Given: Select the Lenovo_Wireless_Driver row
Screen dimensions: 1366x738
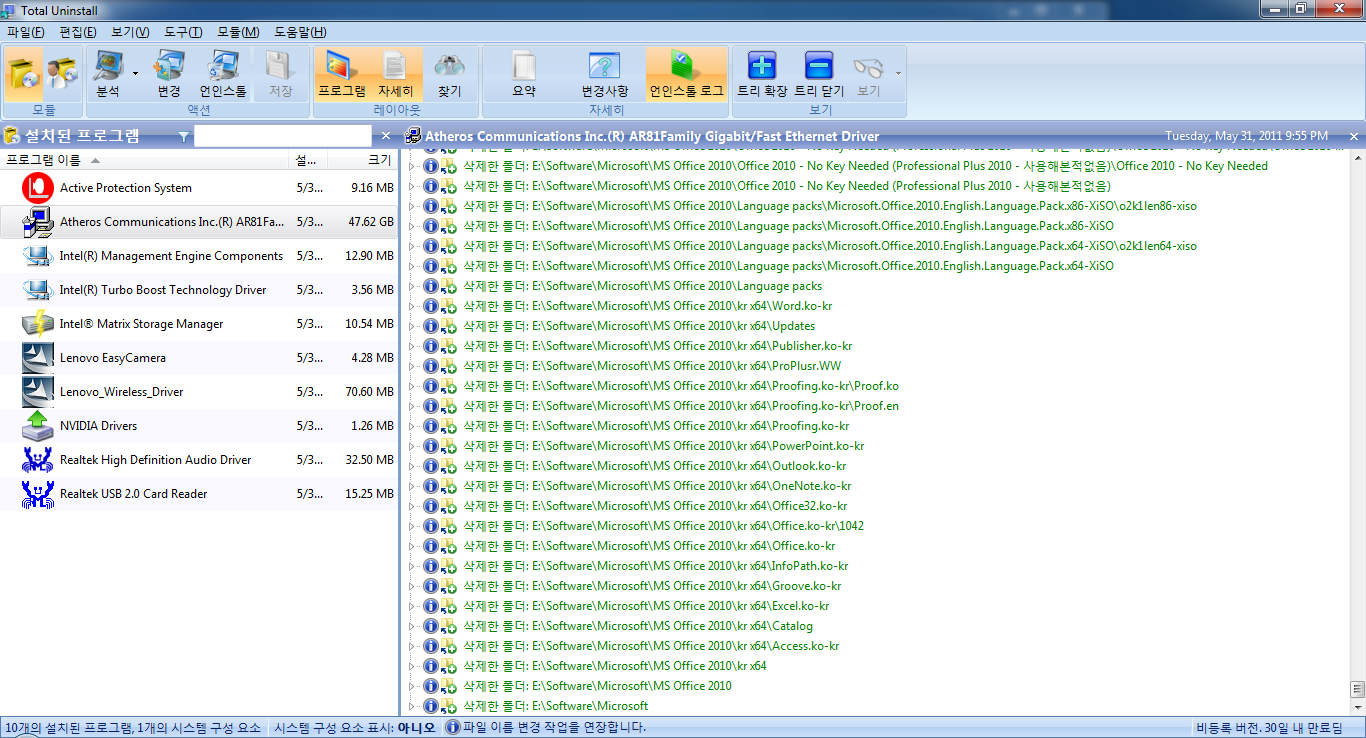Looking at the screenshot, I should [x=199, y=392].
